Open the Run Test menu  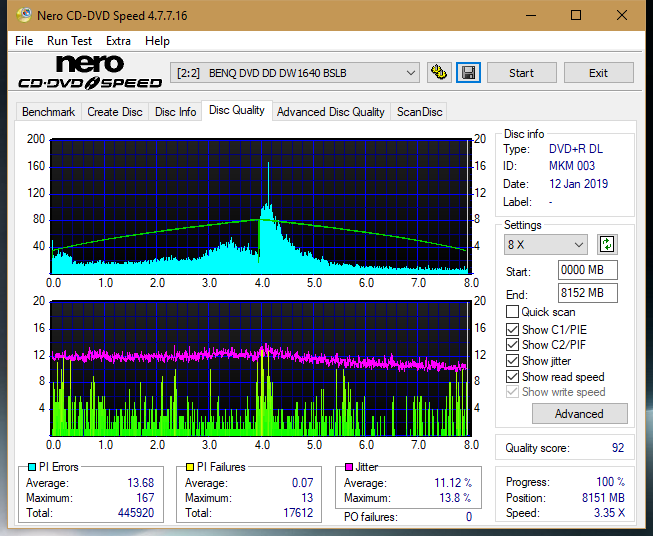tap(70, 41)
